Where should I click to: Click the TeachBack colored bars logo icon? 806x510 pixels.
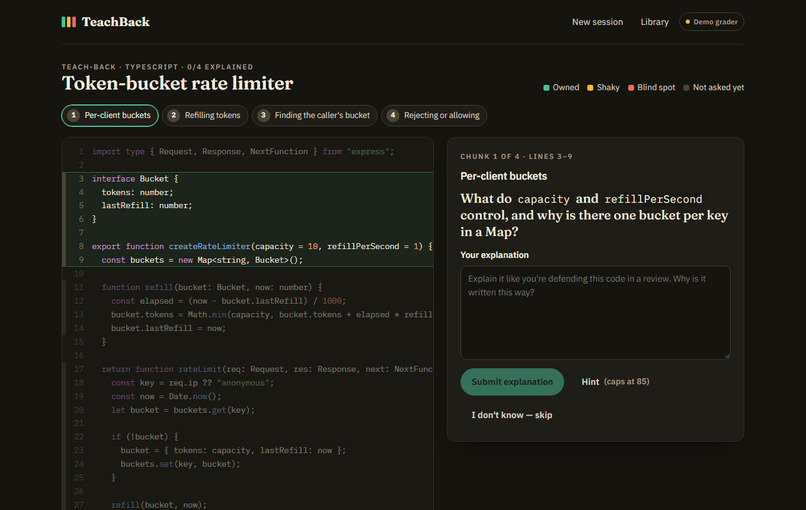68,22
